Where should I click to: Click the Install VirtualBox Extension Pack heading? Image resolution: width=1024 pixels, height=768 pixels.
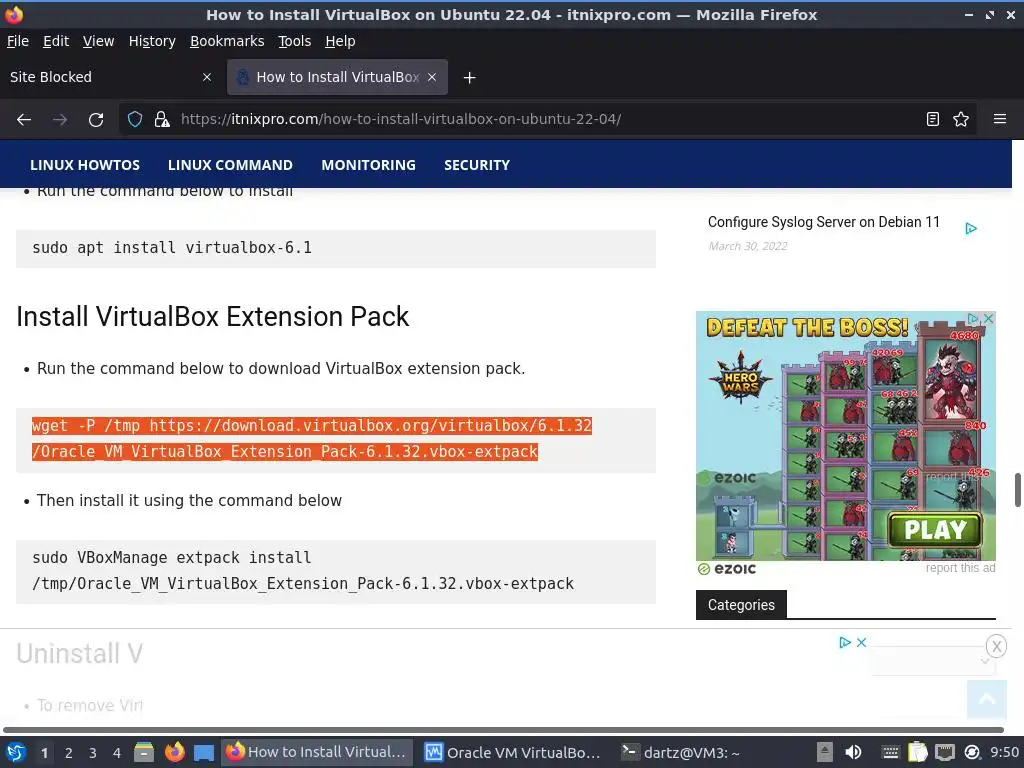(x=212, y=317)
